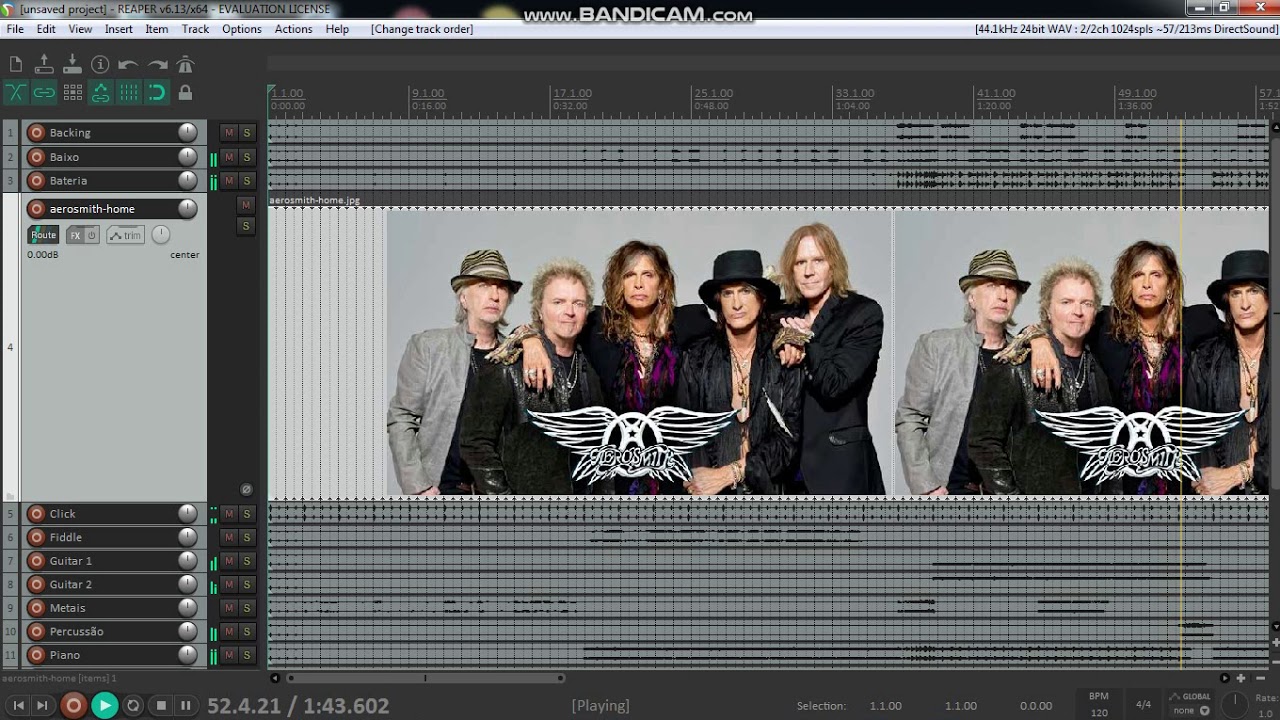Viewport: 1280px width, 720px height.
Task: Save project using the download arrow icon
Action: tap(72, 64)
